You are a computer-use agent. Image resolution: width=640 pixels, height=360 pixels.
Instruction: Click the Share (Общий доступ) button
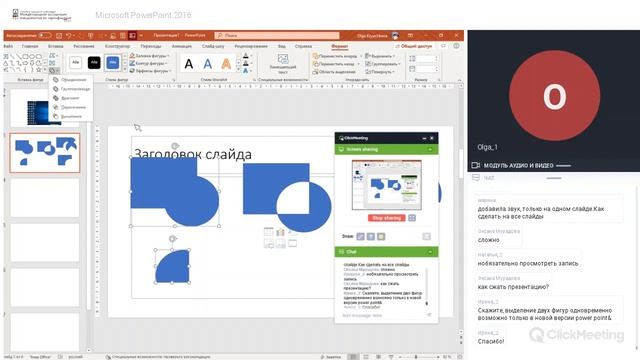[x=414, y=46]
